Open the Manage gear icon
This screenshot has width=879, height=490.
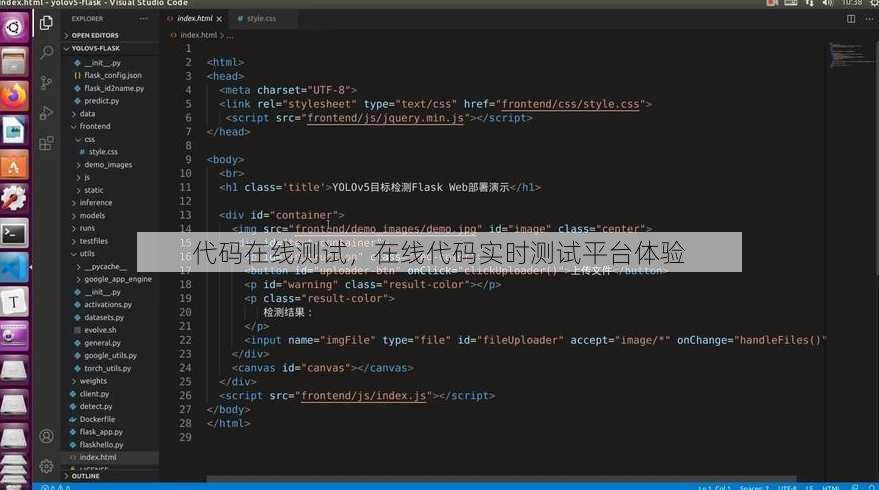[47, 466]
